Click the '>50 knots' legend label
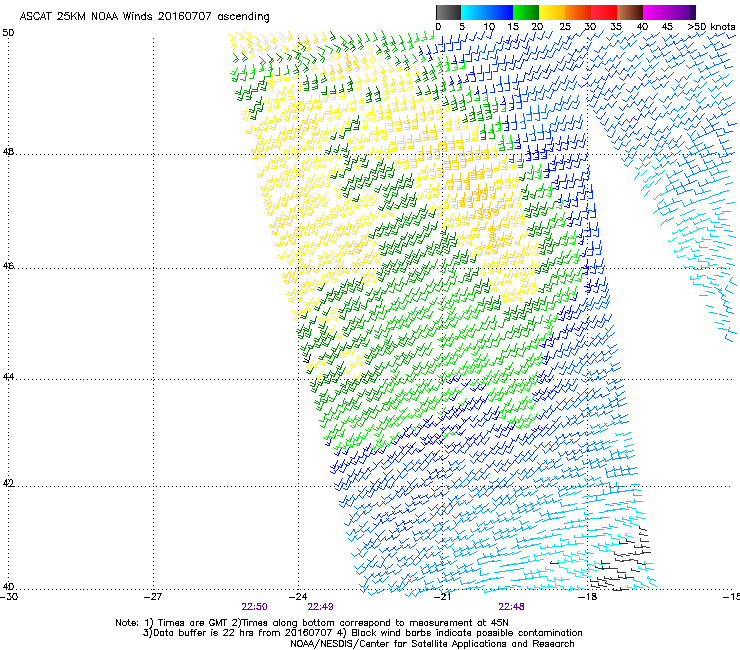Image resolution: width=740 pixels, height=650 pixels. [x=711, y=27]
